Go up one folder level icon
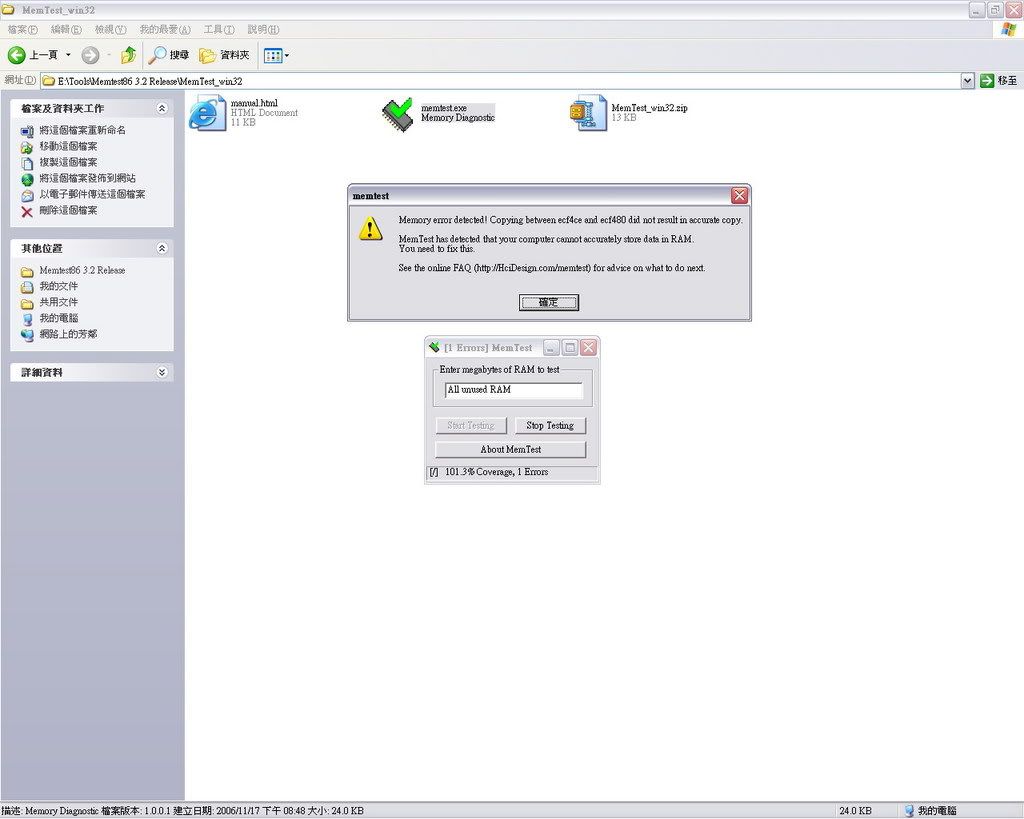1024x819 pixels. [x=129, y=55]
